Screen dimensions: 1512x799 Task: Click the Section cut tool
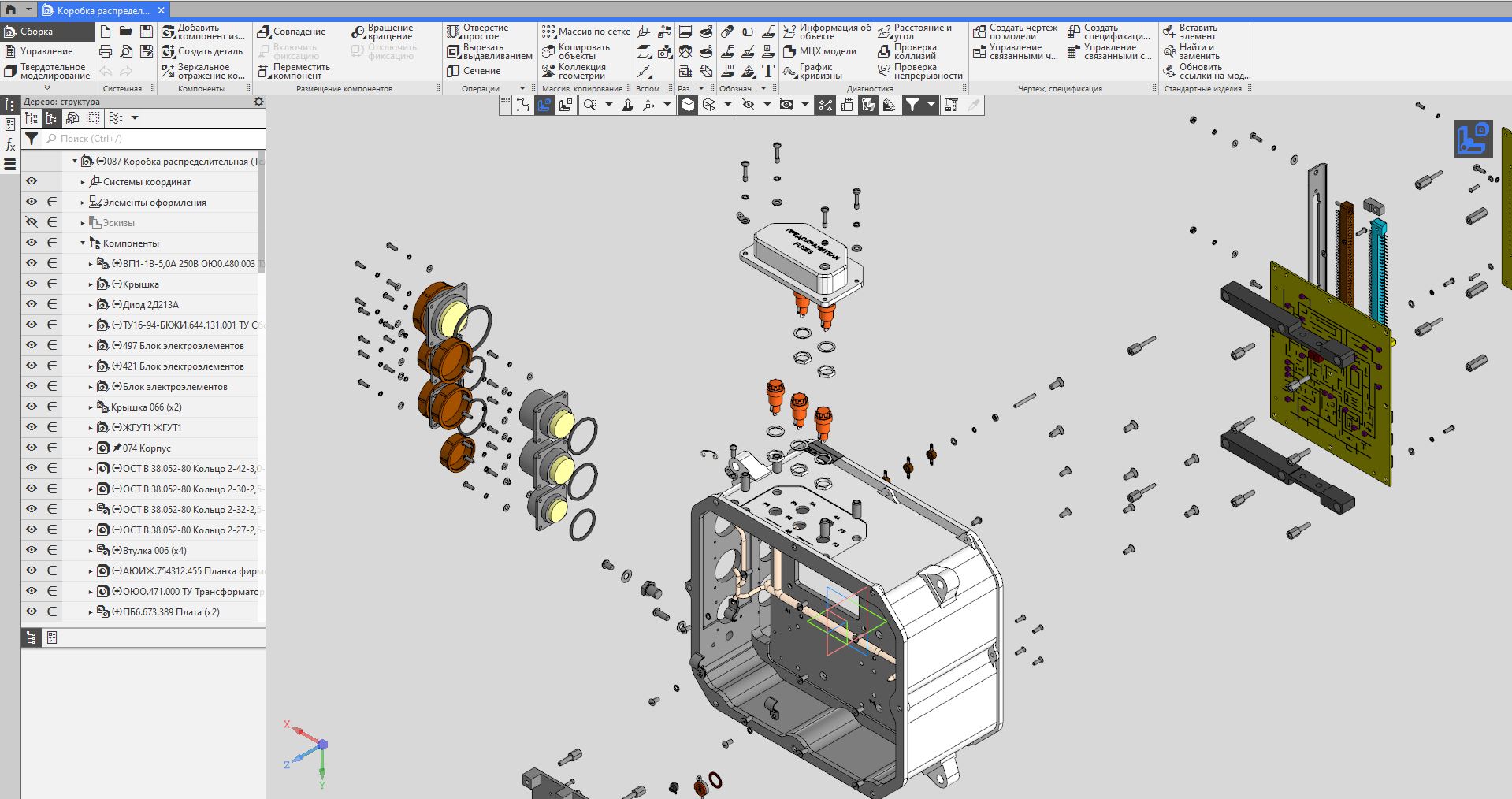point(453,71)
